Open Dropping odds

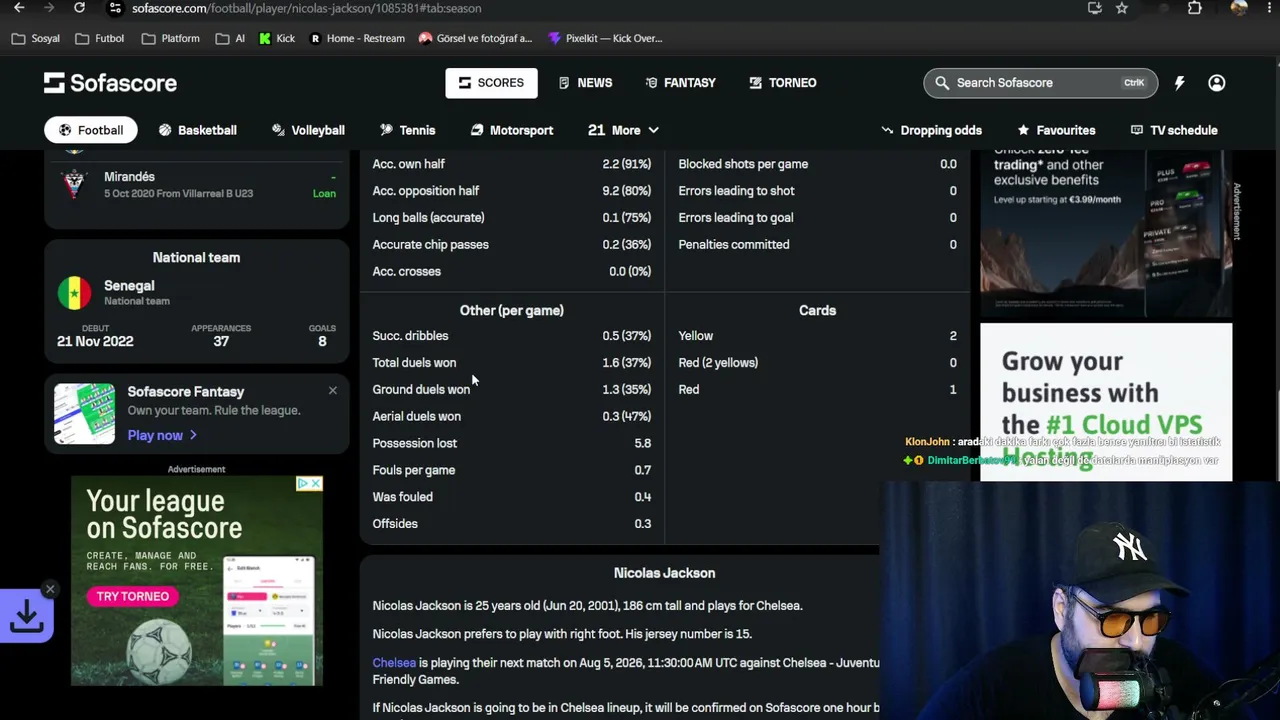pos(931,130)
